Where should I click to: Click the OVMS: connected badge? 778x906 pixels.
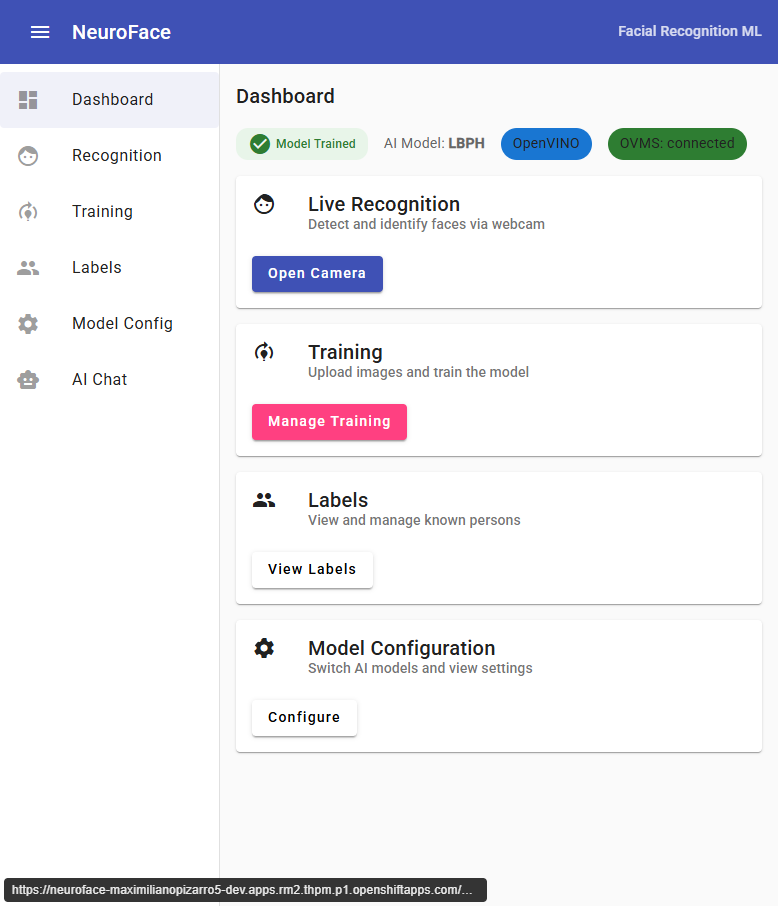(677, 144)
